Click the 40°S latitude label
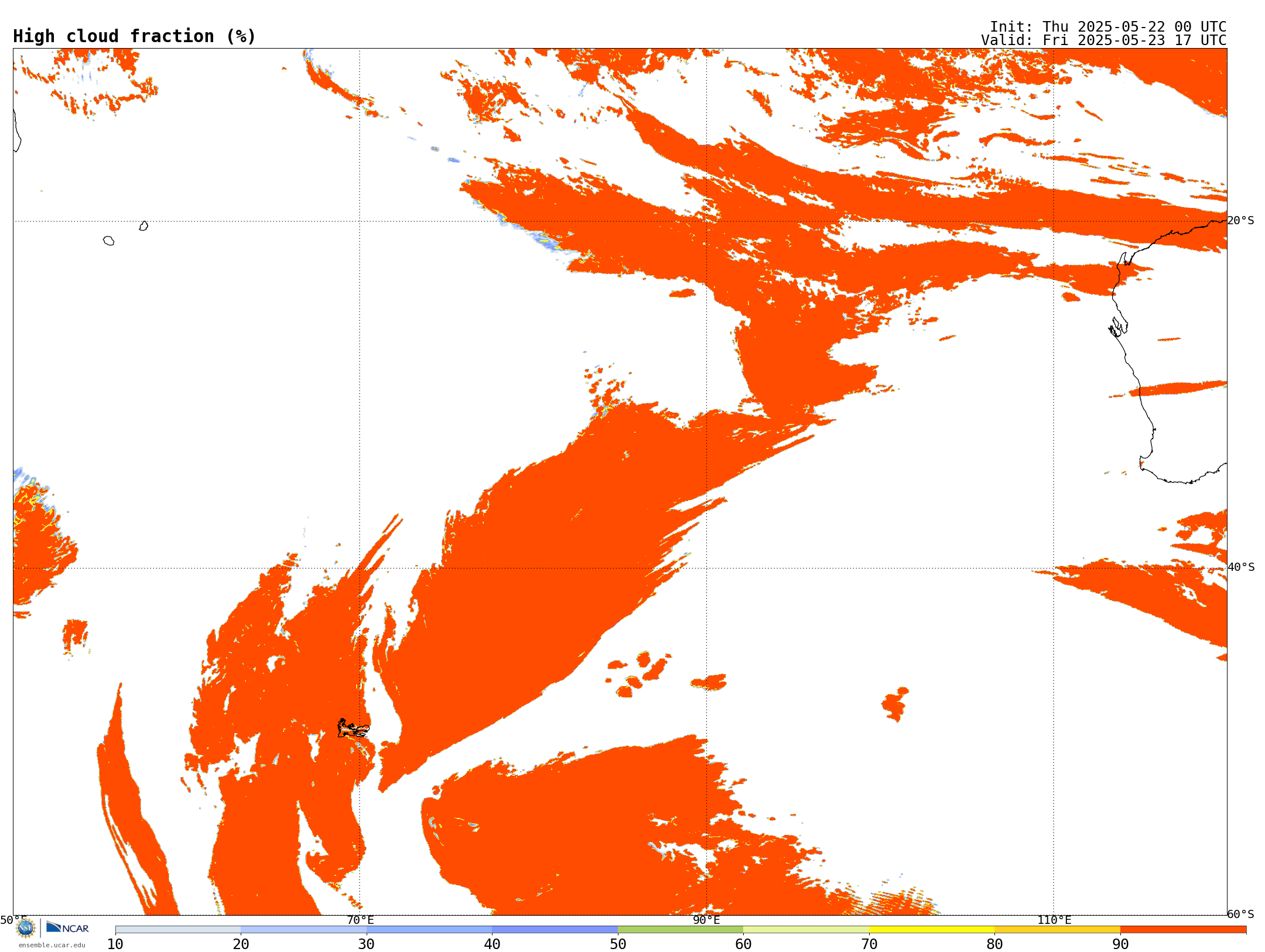This screenshot has width=1265, height=952. tap(1241, 567)
